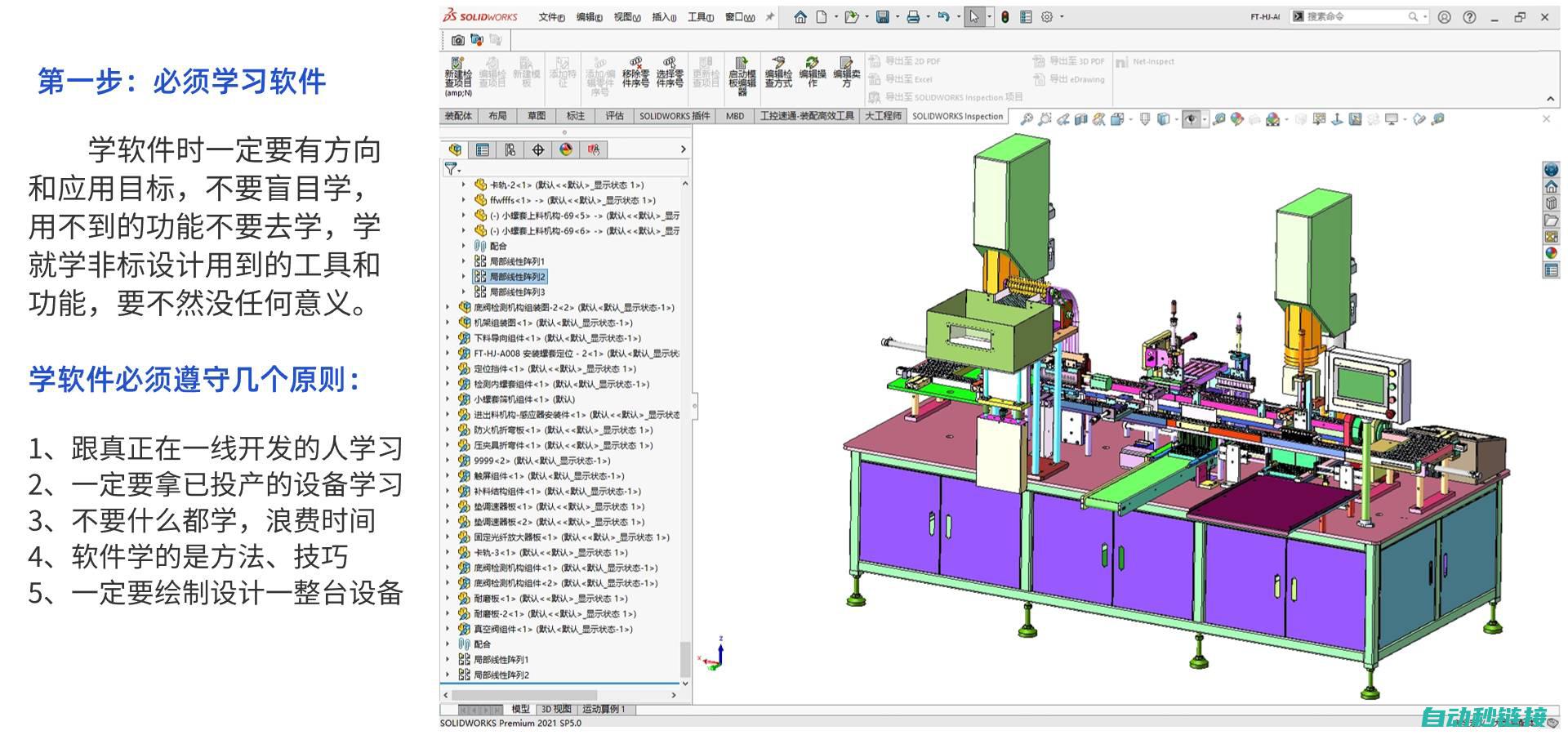
Task: Open the 视图(V) menu
Action: pos(627,17)
